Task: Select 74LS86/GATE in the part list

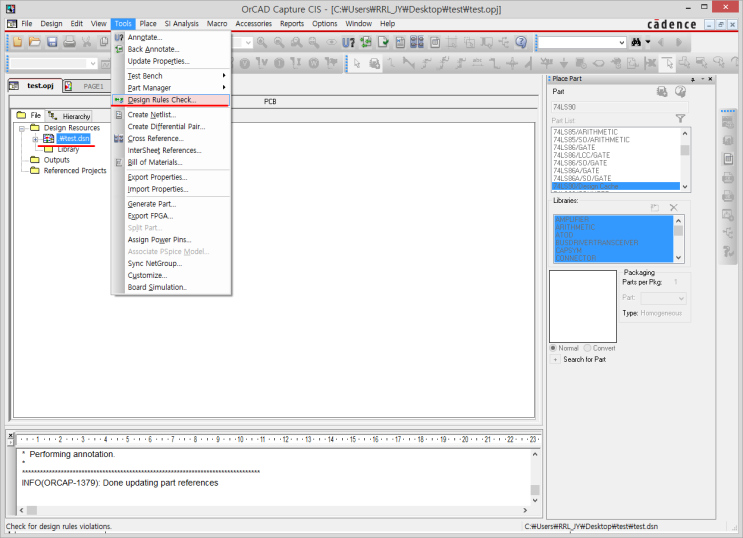Action: pos(574,147)
